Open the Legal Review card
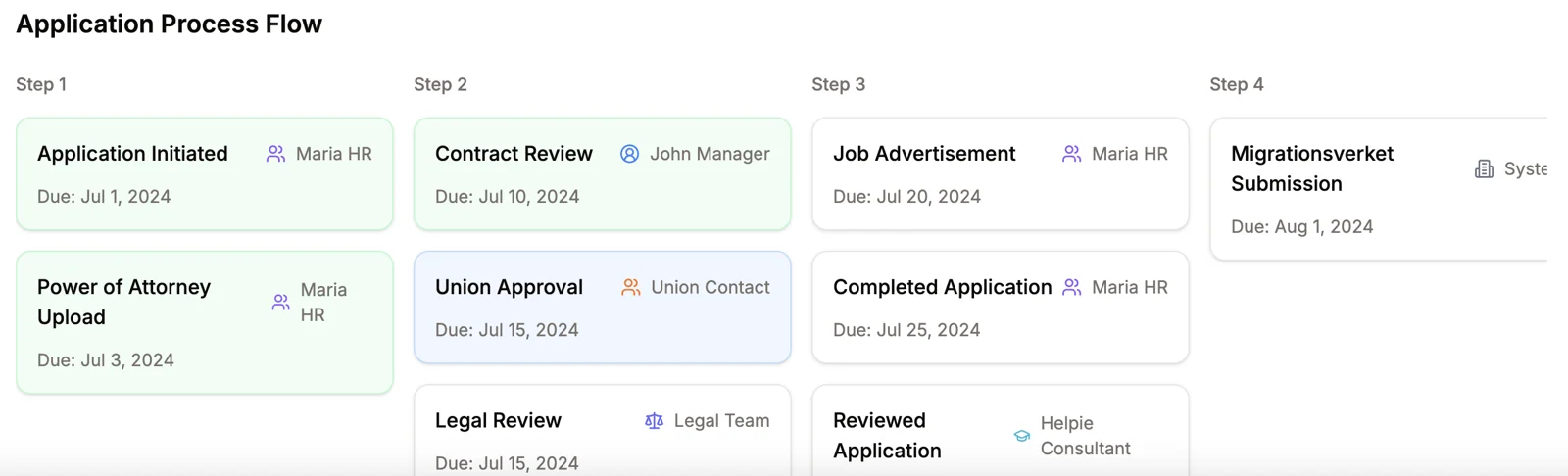The image size is (1568, 476). pos(603,430)
